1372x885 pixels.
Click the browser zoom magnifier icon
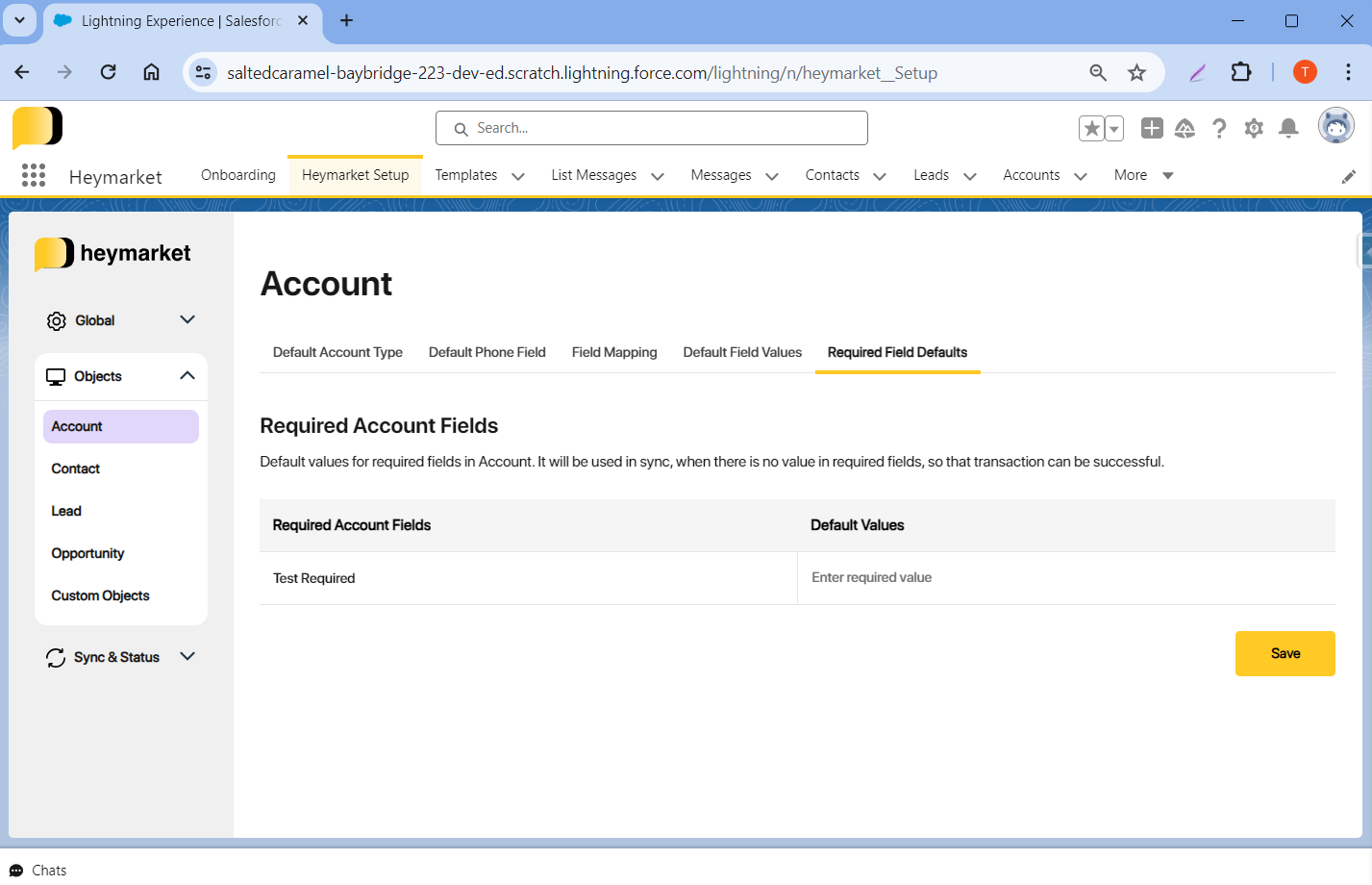pos(1098,72)
